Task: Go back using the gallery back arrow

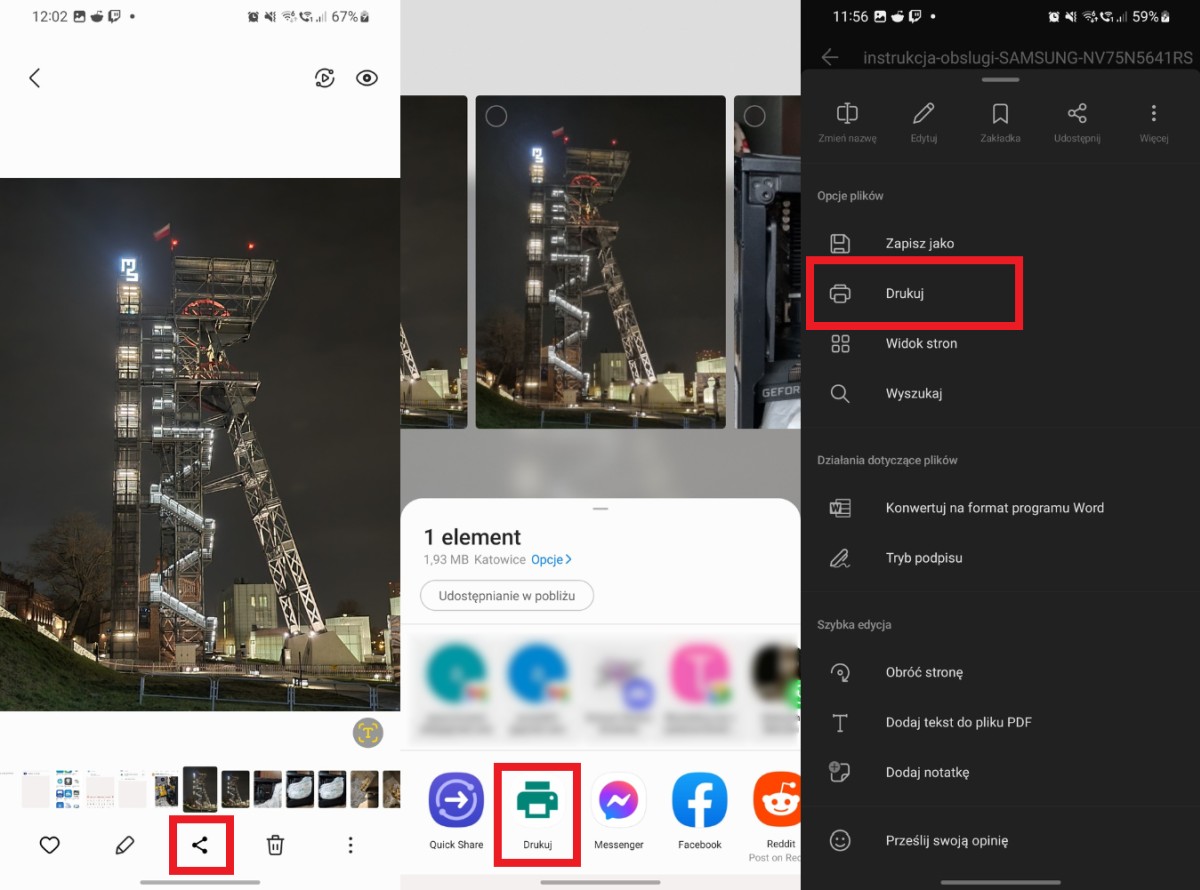Action: [x=35, y=78]
